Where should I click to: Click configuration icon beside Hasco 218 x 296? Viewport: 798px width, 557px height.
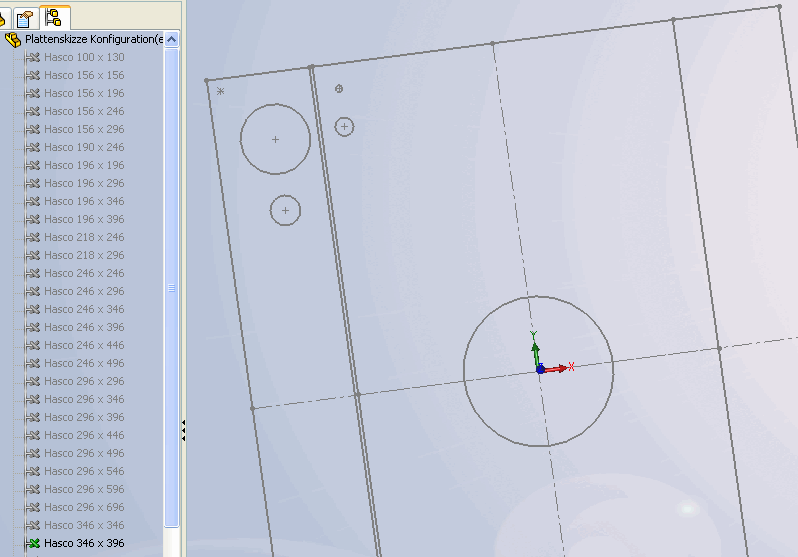(33, 255)
